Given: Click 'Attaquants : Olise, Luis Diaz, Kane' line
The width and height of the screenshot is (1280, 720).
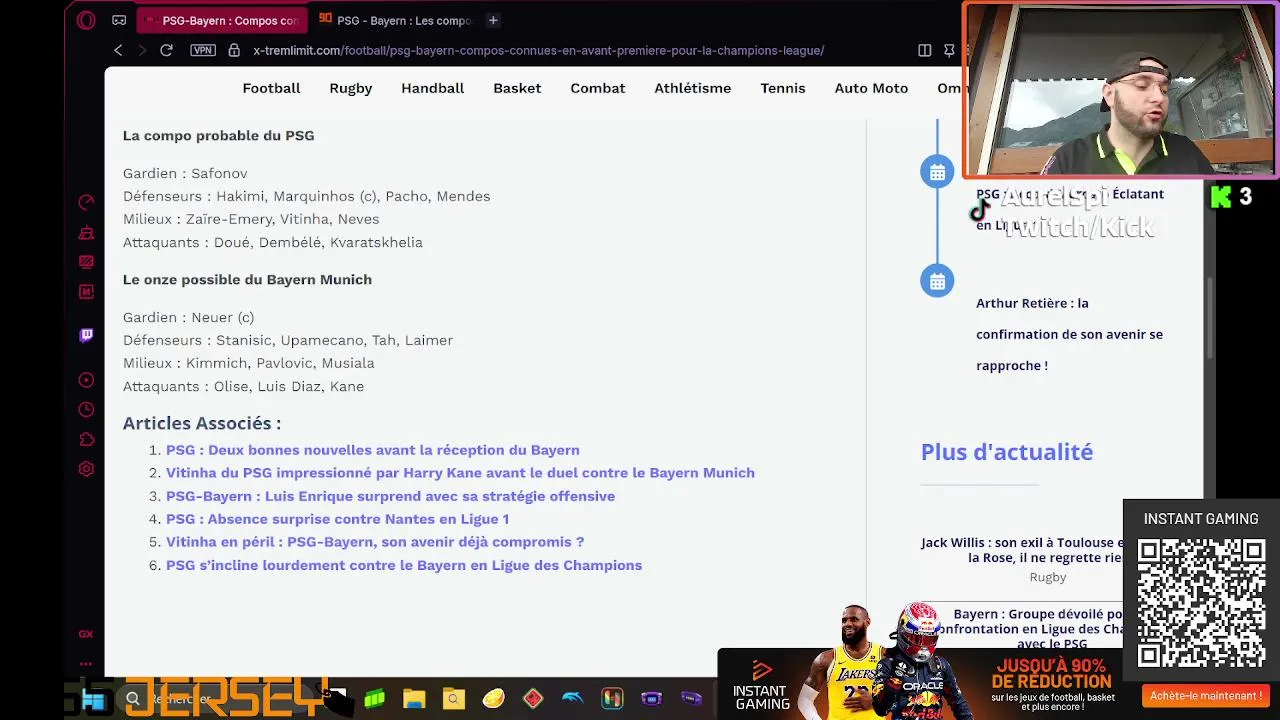Looking at the screenshot, I should click(x=243, y=386).
